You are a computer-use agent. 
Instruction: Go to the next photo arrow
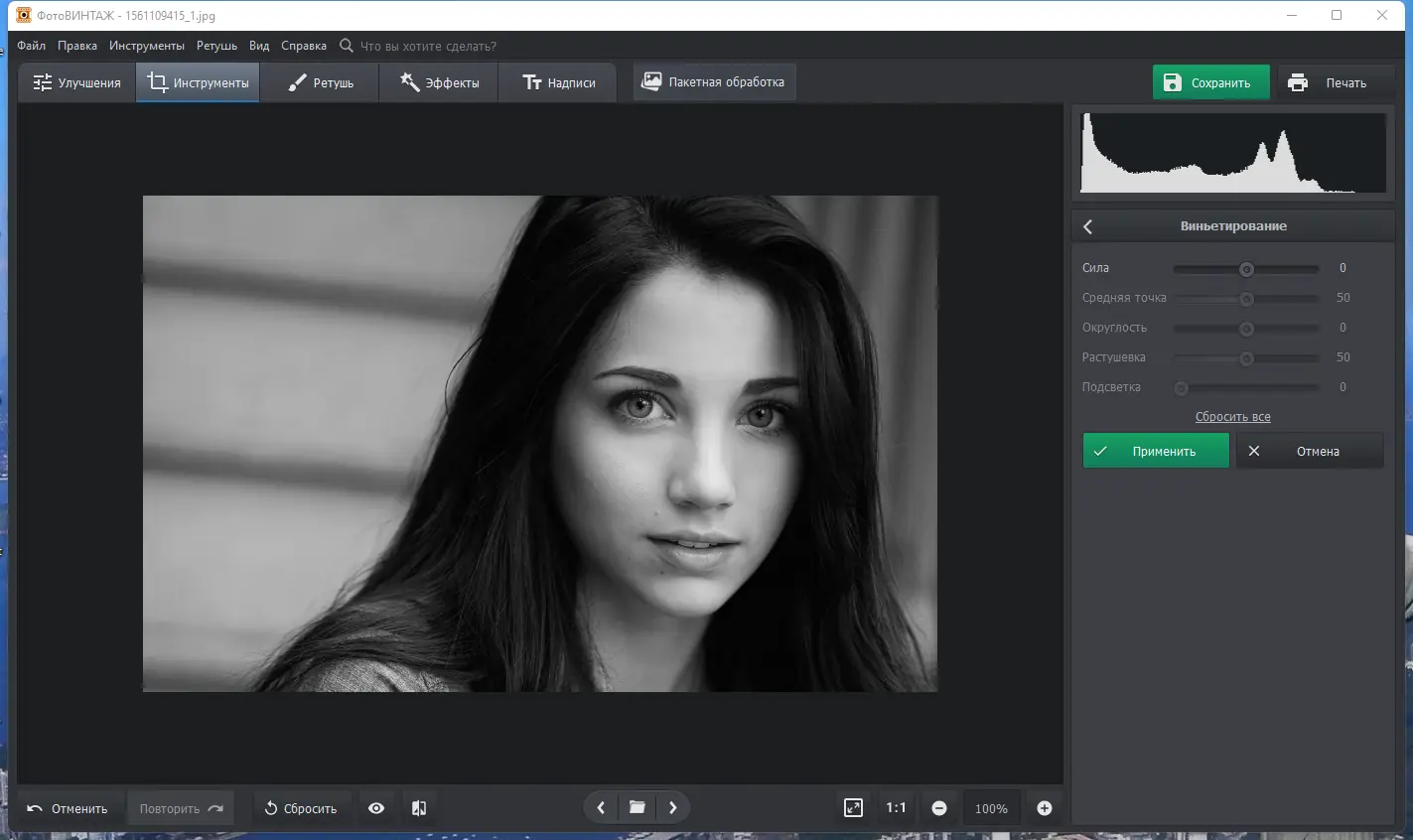[673, 808]
